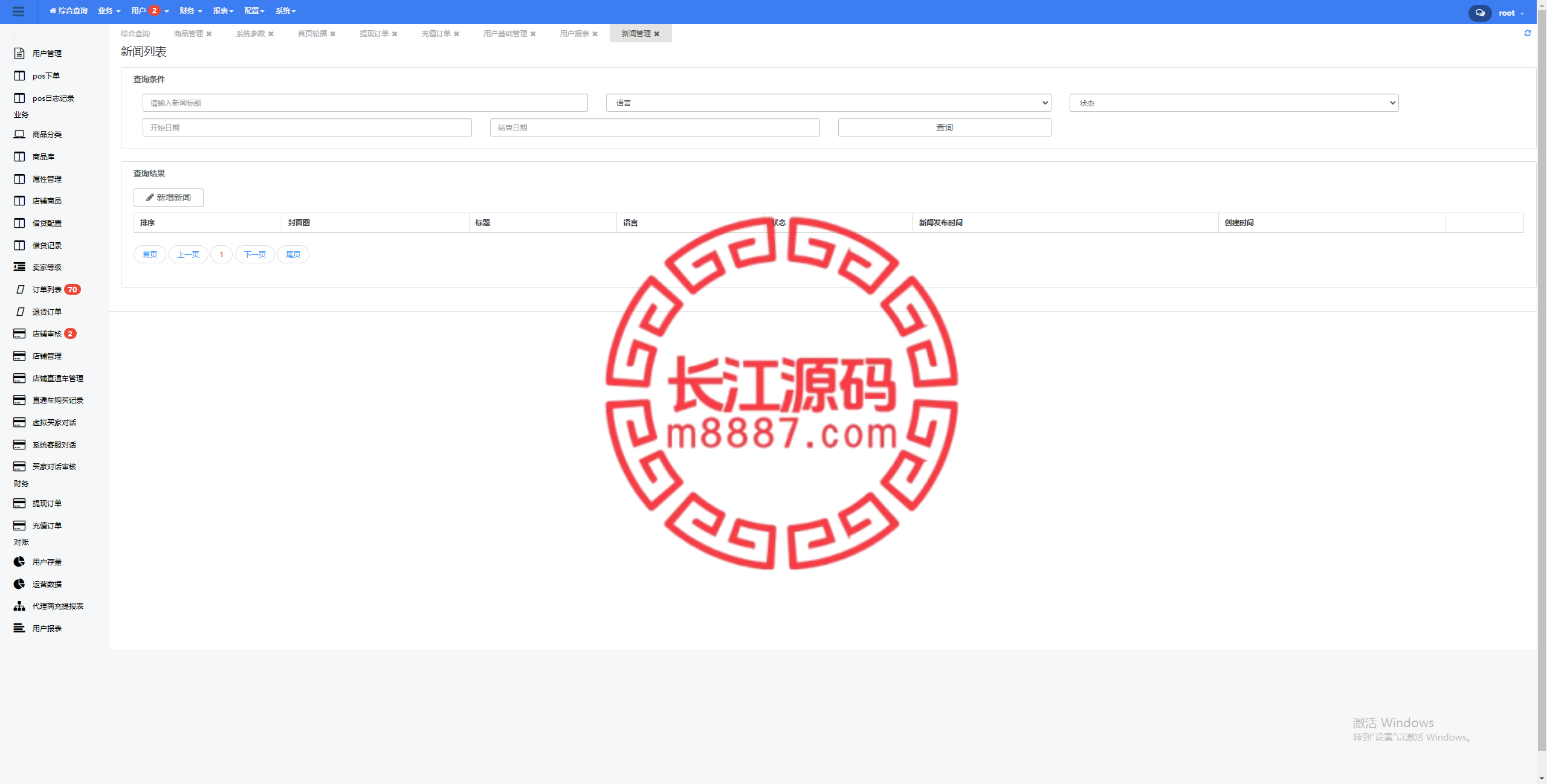
Task: Click the 借贷记录 columns icon
Action: coord(19,245)
